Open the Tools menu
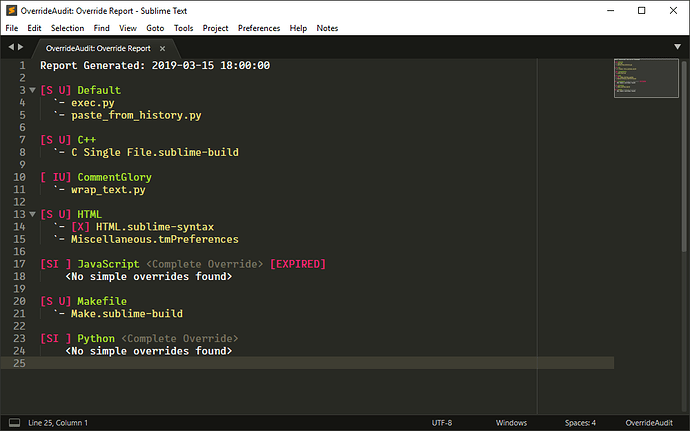 [x=184, y=28]
